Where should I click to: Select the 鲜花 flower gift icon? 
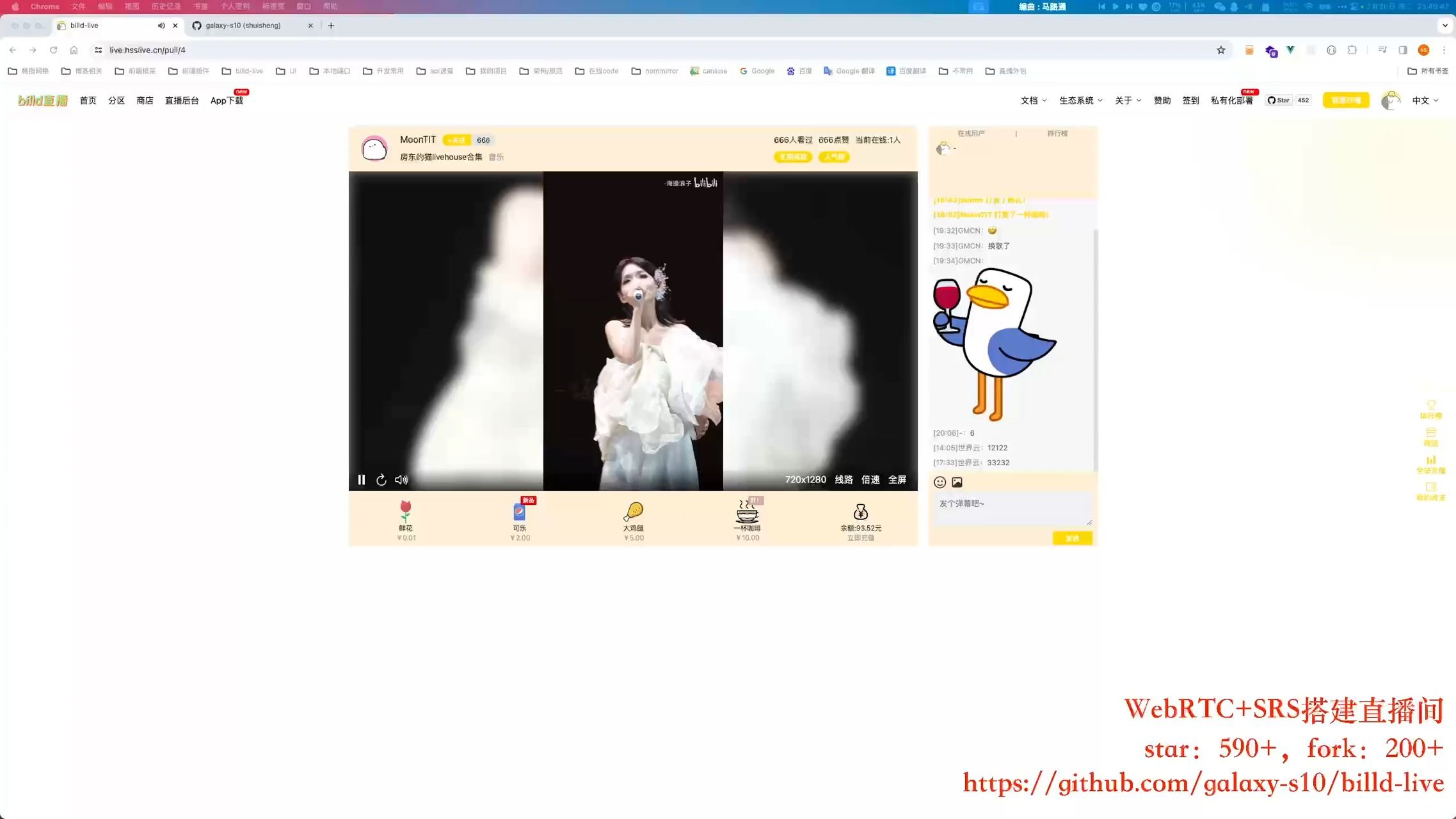pyautogui.click(x=406, y=512)
